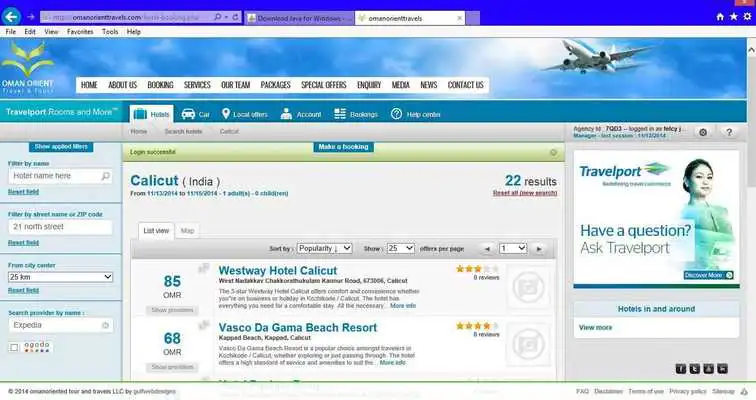The height and width of the screenshot is (400, 756).
Task: Switch to Download Java for Windows tab
Action: 299,18
